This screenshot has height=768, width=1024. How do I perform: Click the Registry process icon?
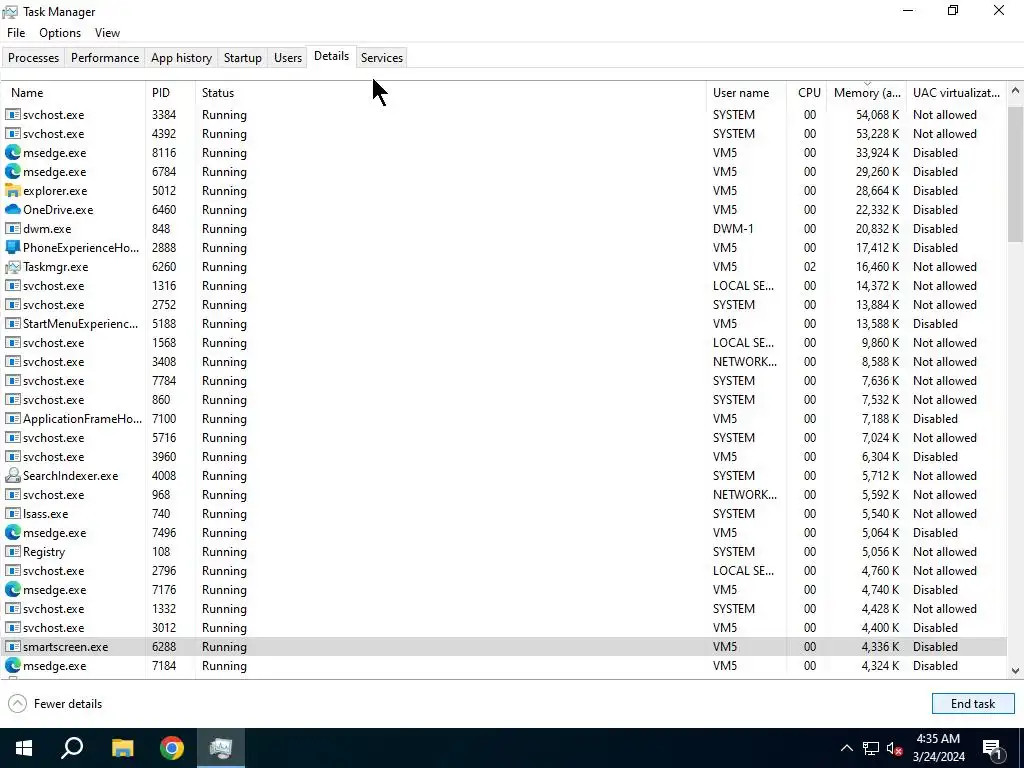[12, 551]
